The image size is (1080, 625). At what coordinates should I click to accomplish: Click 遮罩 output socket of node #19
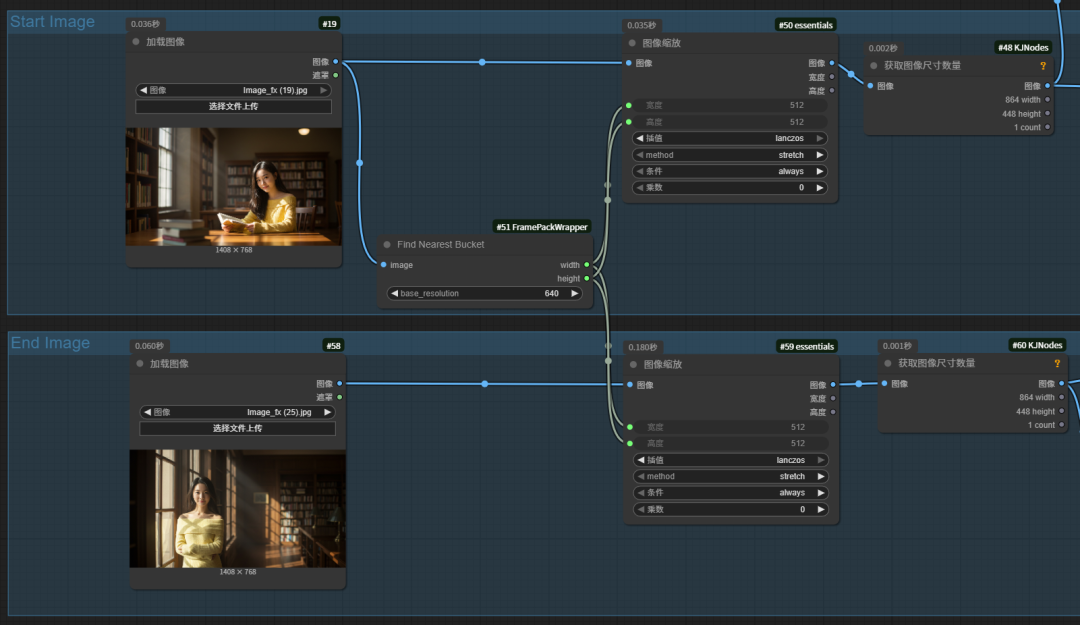(x=336, y=75)
